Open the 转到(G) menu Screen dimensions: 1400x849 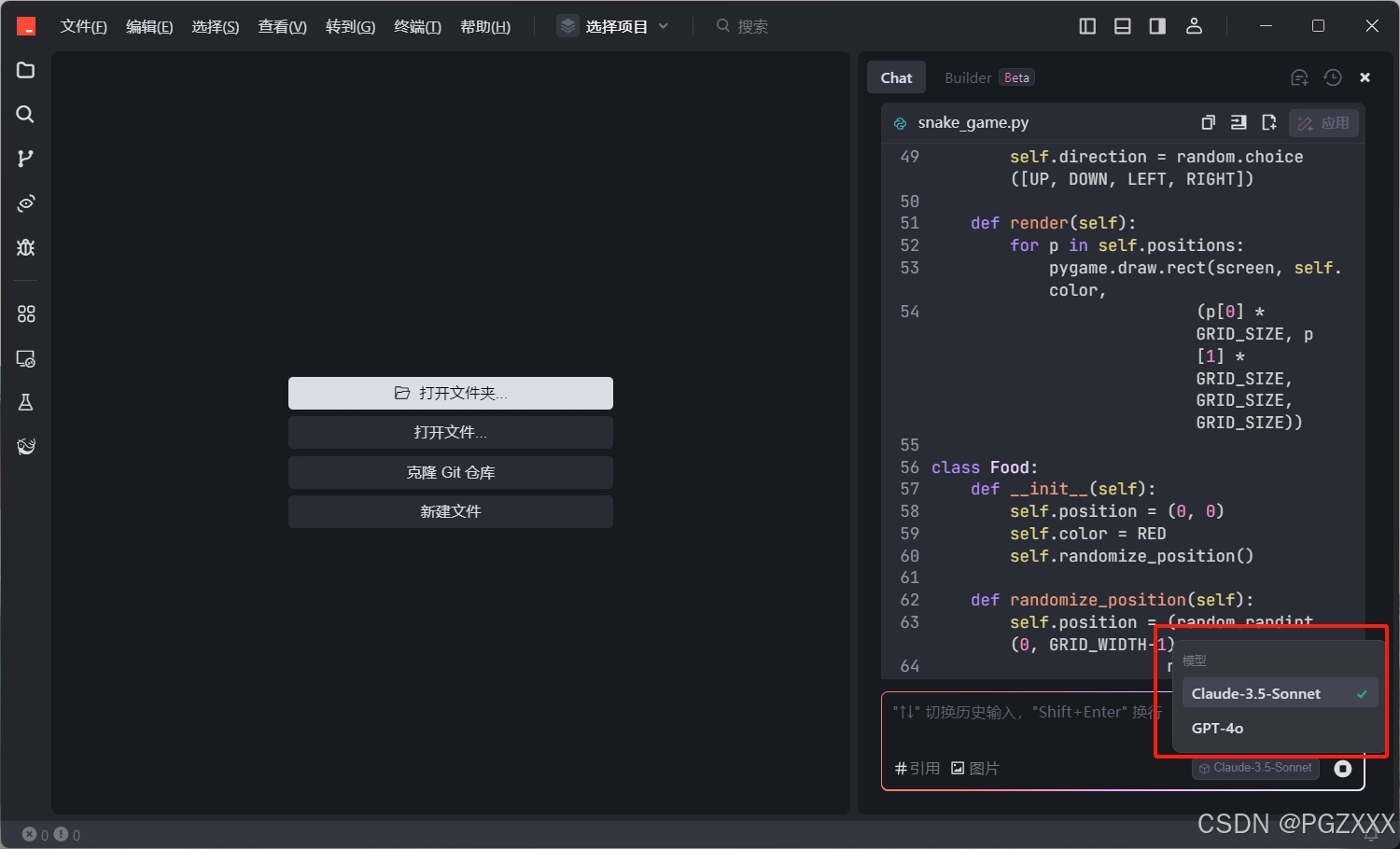click(x=350, y=26)
